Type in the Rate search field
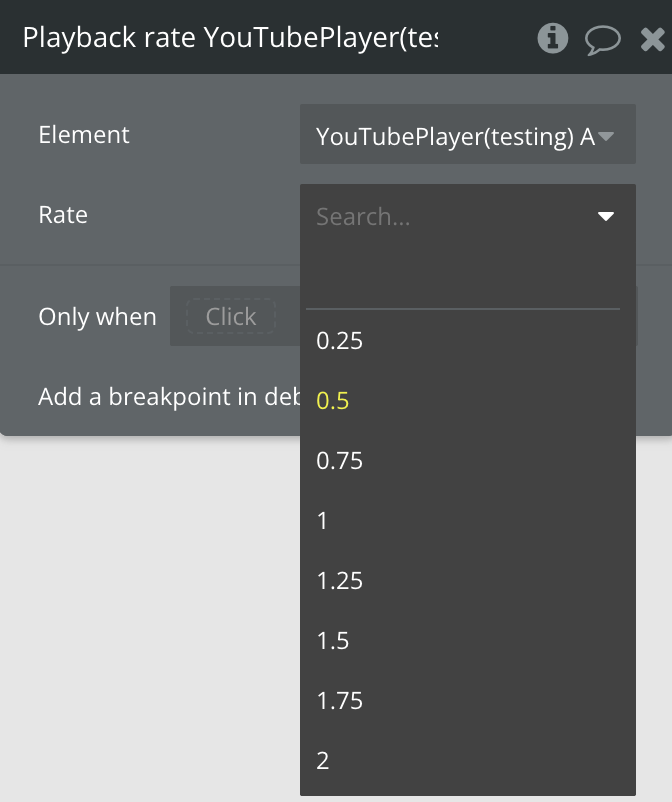Screen dimensions: 672x802 click(x=450, y=216)
